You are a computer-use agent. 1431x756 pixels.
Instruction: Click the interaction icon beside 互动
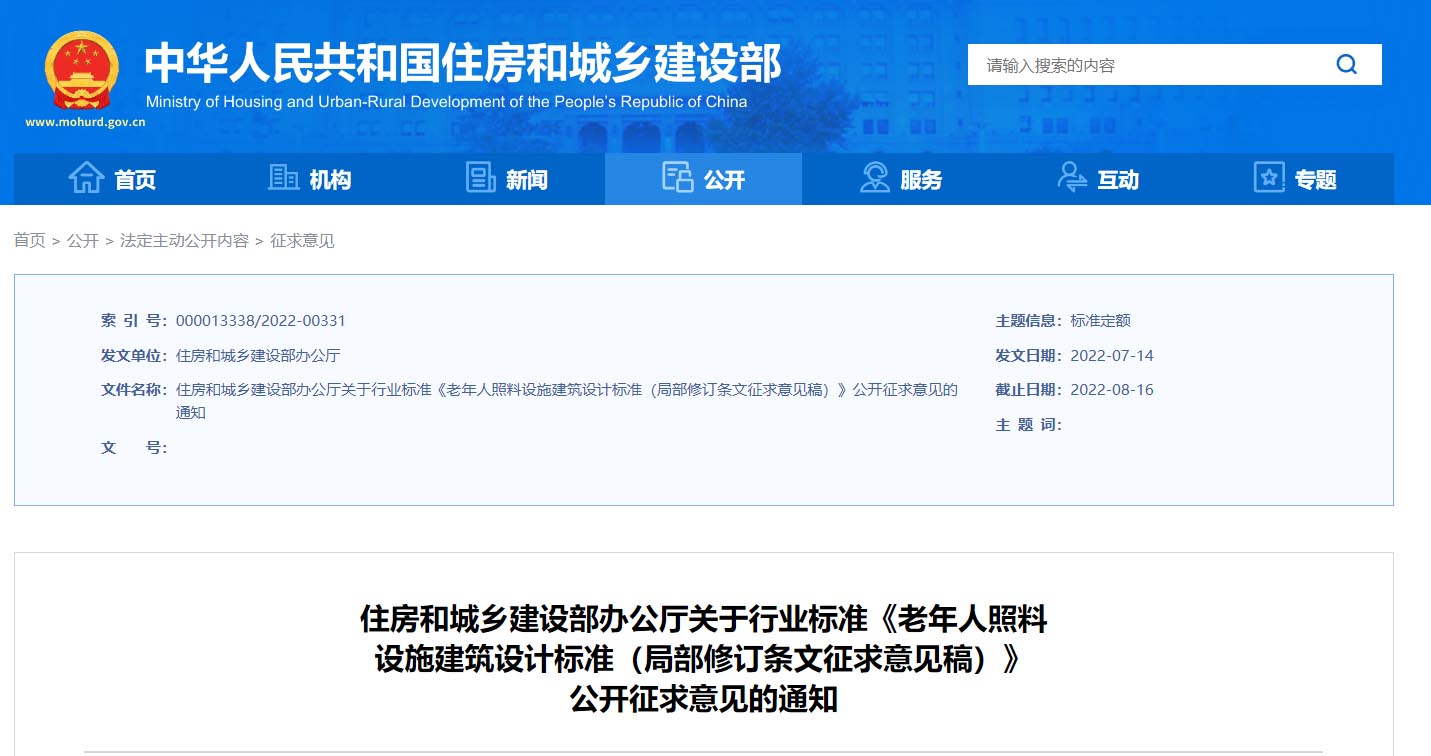pyautogui.click(x=1072, y=178)
